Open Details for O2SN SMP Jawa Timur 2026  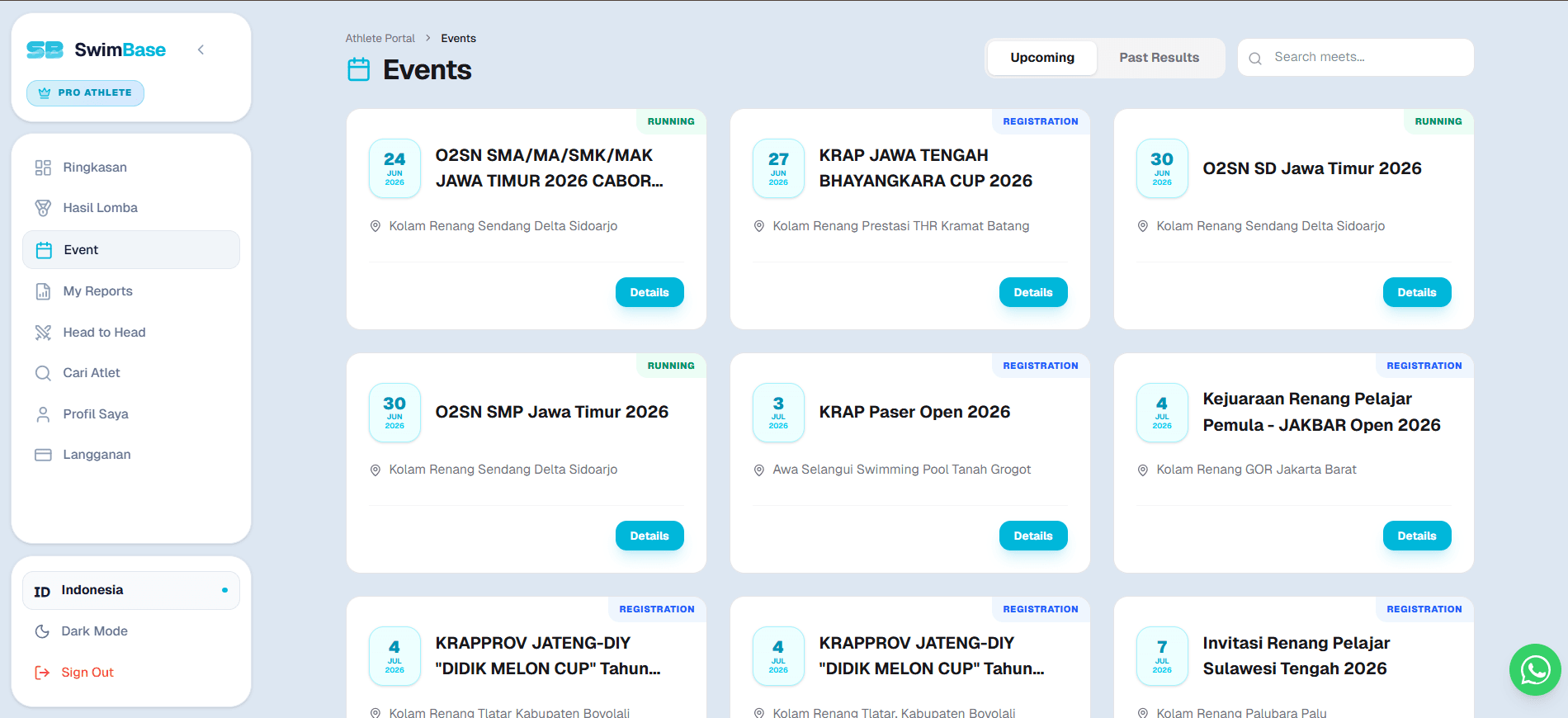(x=649, y=536)
